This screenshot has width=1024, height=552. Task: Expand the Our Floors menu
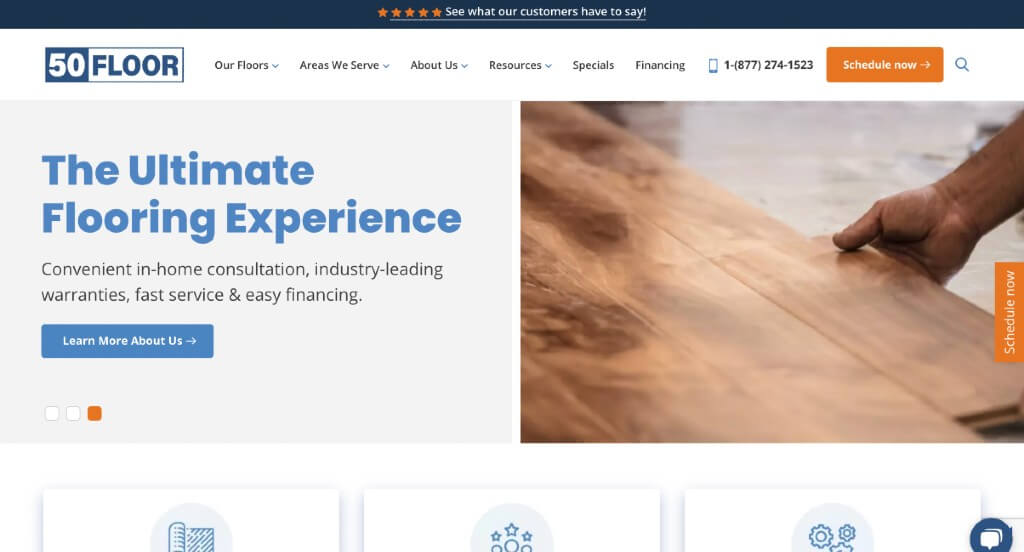[246, 65]
